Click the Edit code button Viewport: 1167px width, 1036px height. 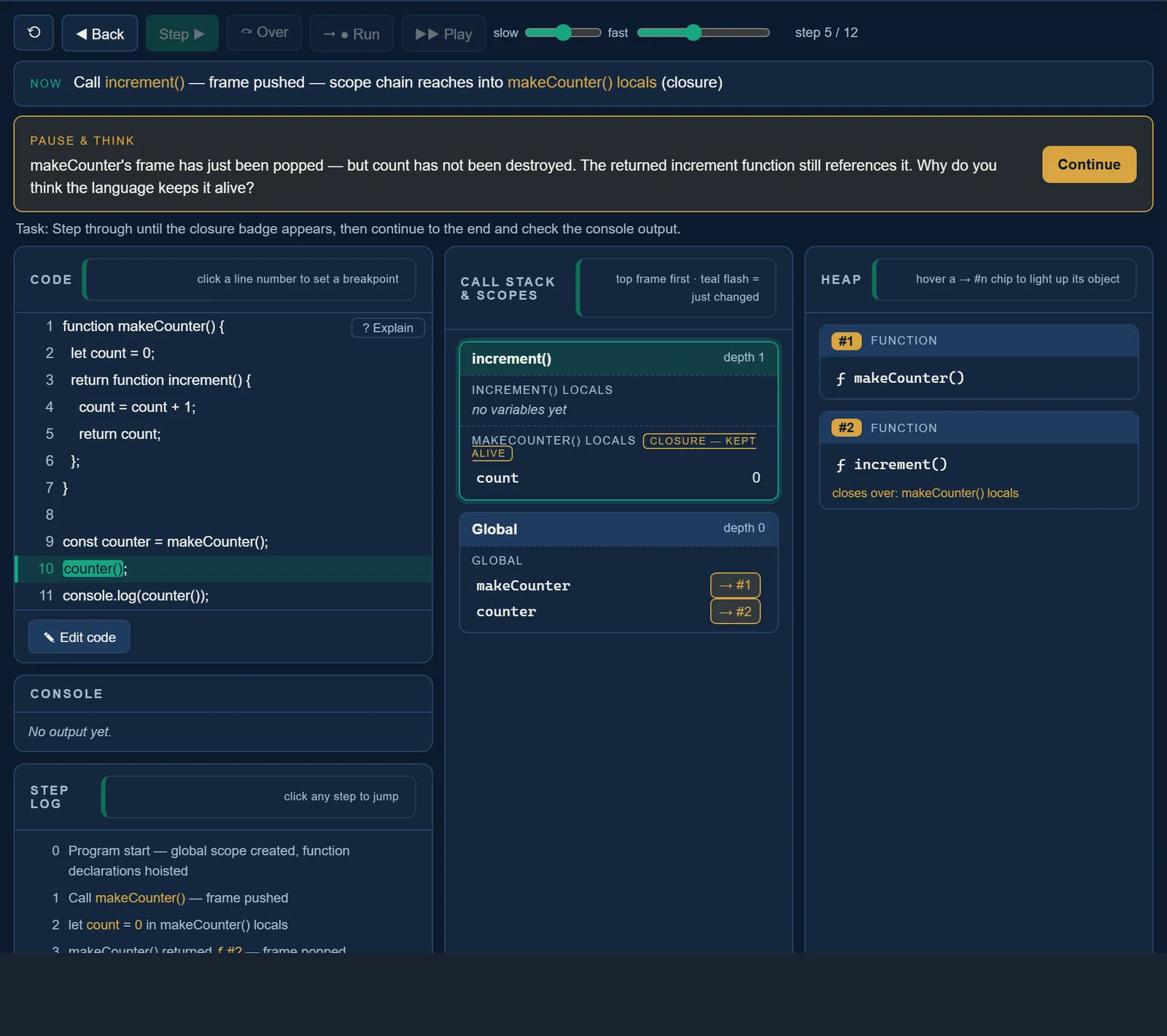coord(79,637)
